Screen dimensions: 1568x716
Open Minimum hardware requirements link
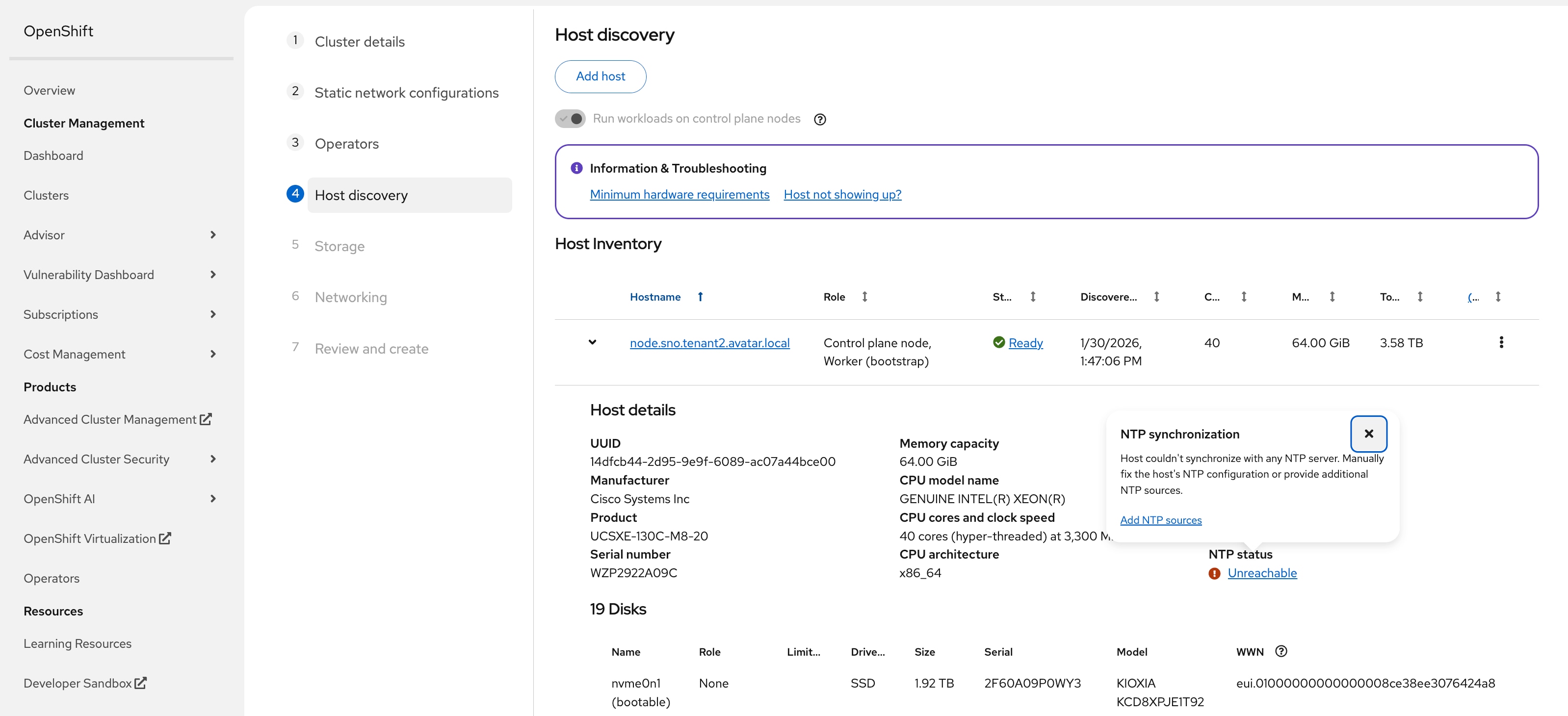680,195
